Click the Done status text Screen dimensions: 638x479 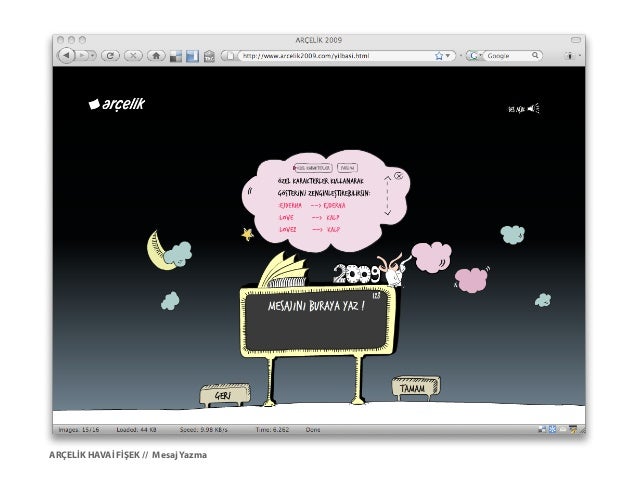click(x=313, y=430)
